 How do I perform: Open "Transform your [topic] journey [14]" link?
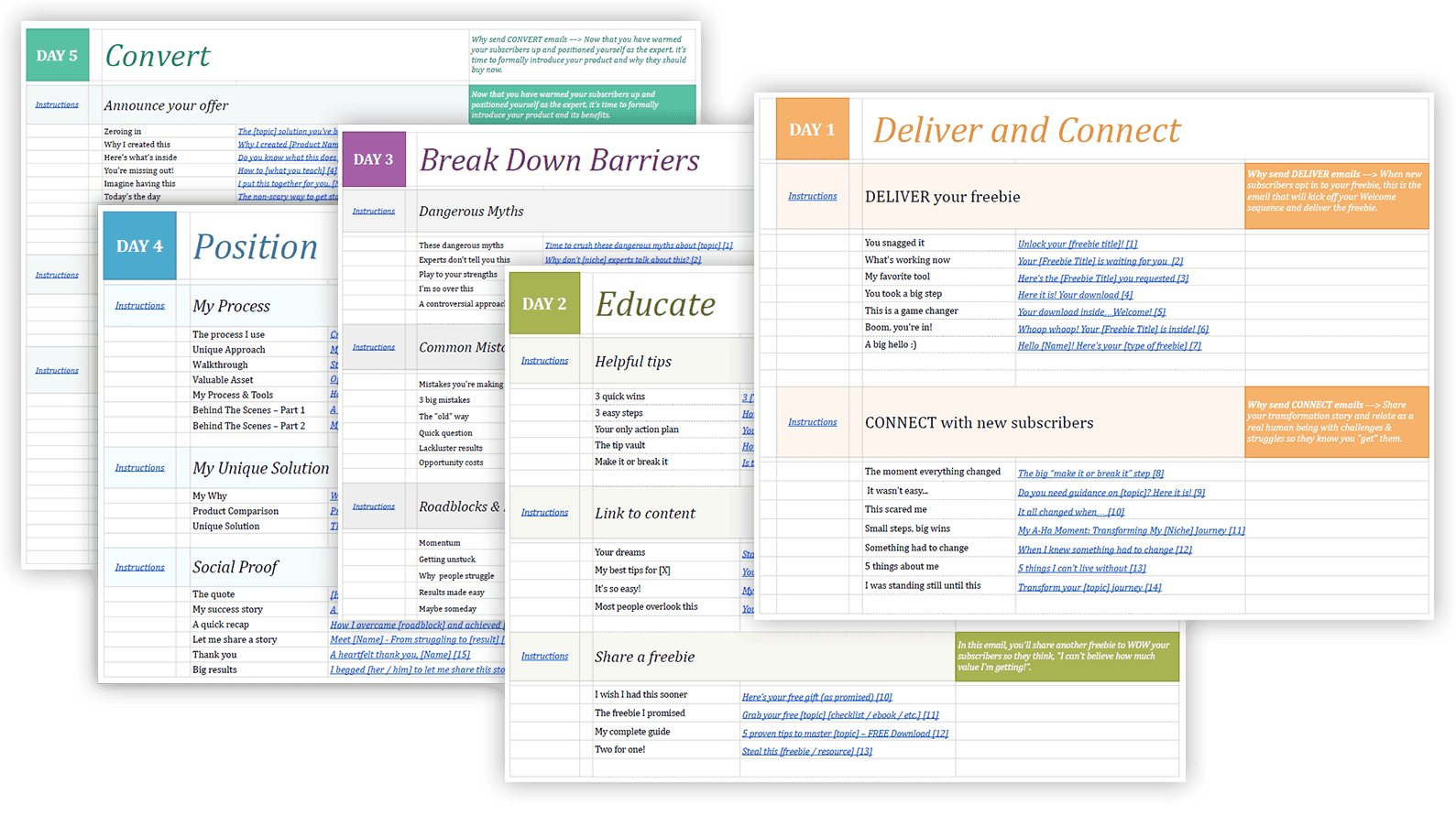click(x=1089, y=587)
